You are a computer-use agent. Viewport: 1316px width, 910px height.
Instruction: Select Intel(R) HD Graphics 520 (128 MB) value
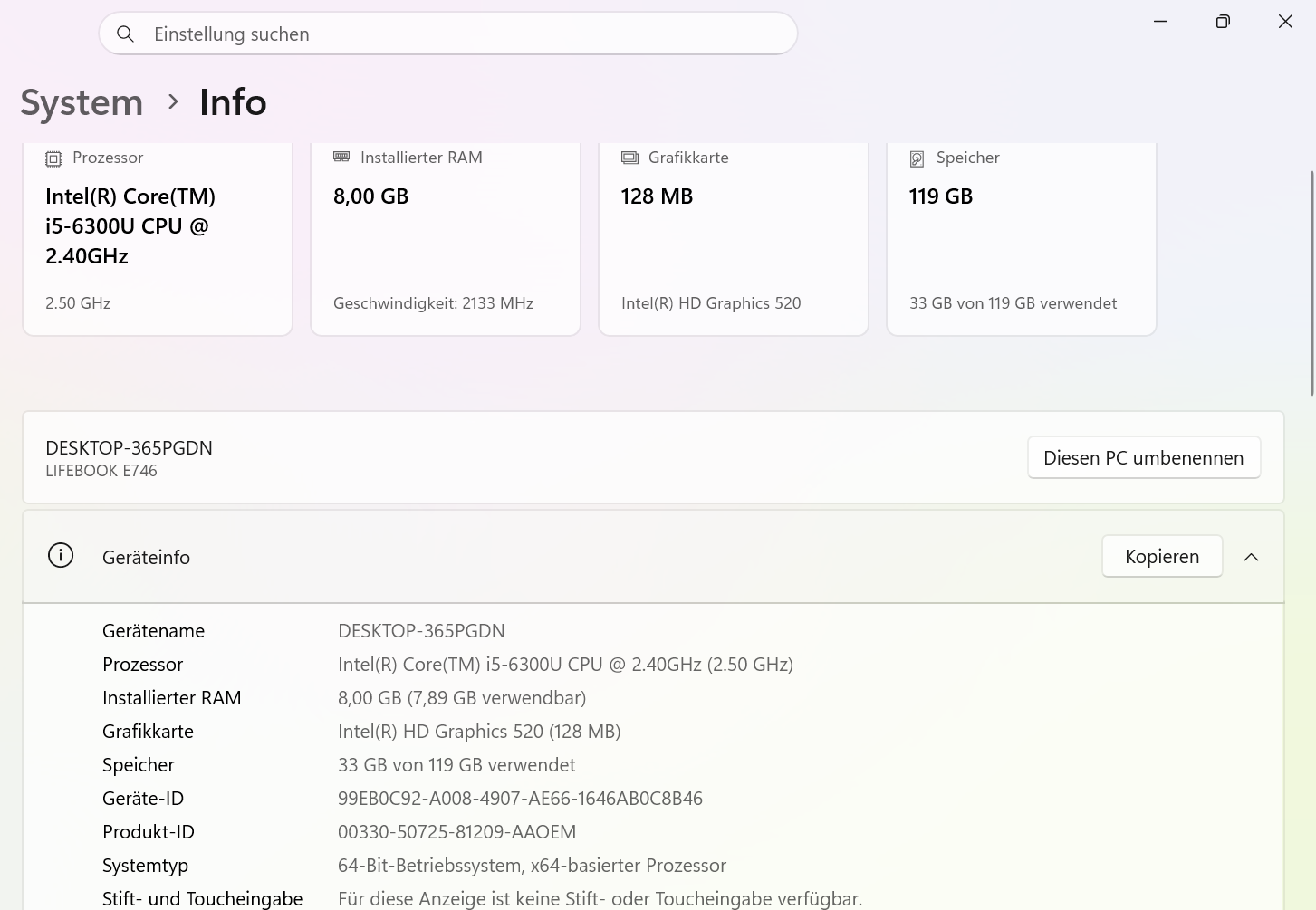click(x=479, y=732)
